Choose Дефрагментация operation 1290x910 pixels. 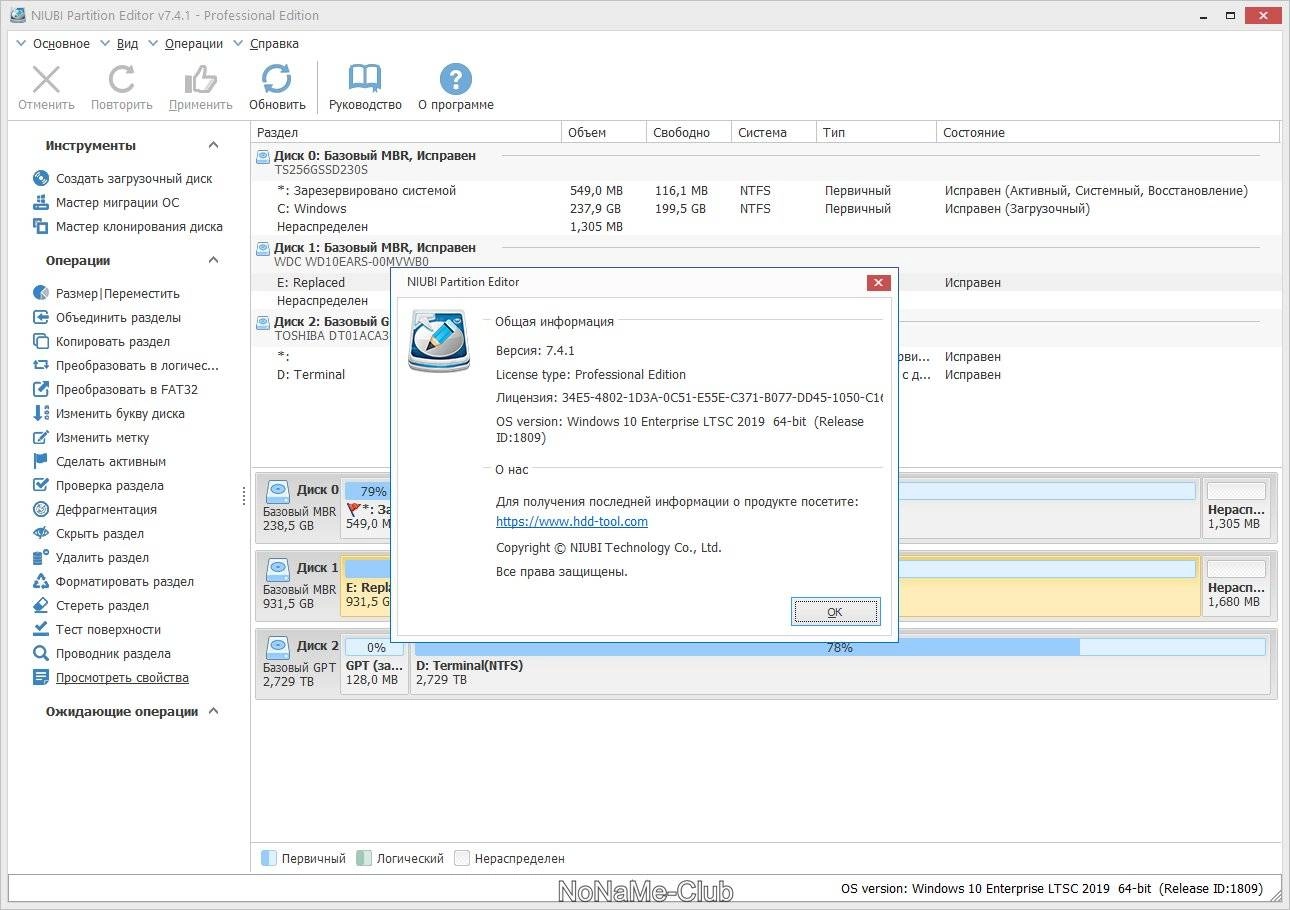pyautogui.click(x=106, y=510)
